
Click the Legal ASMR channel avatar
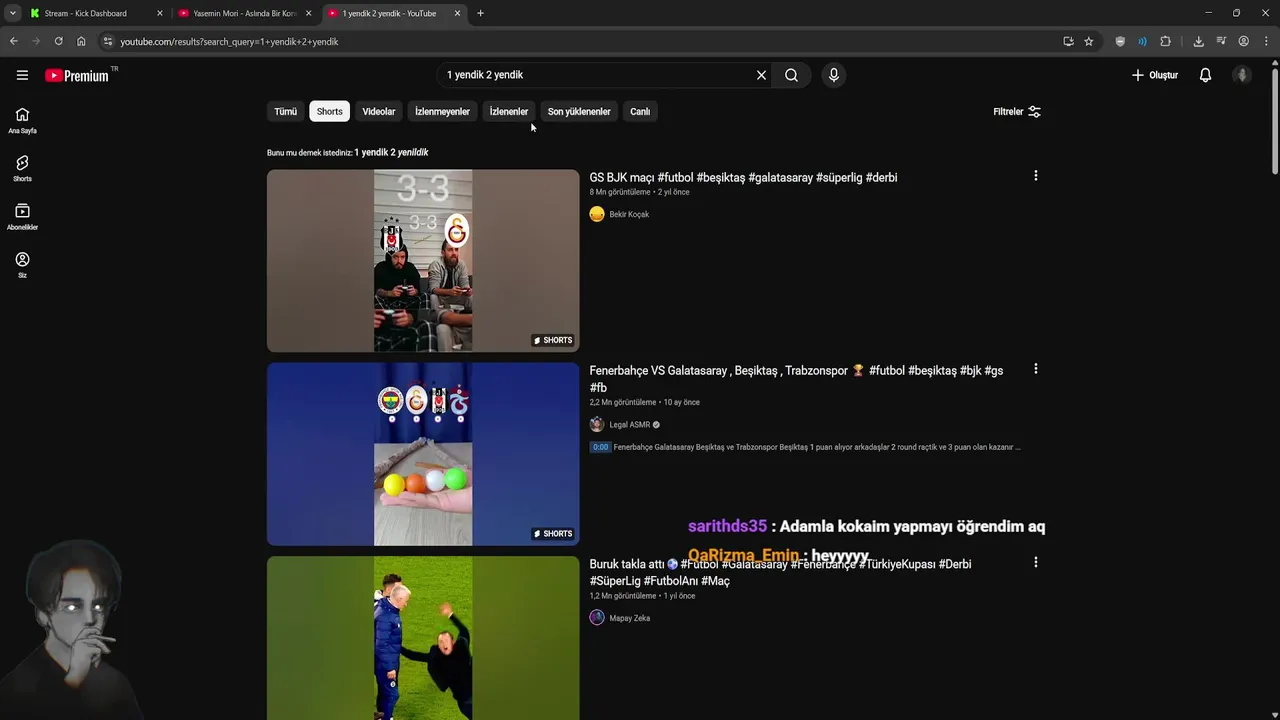(x=597, y=425)
